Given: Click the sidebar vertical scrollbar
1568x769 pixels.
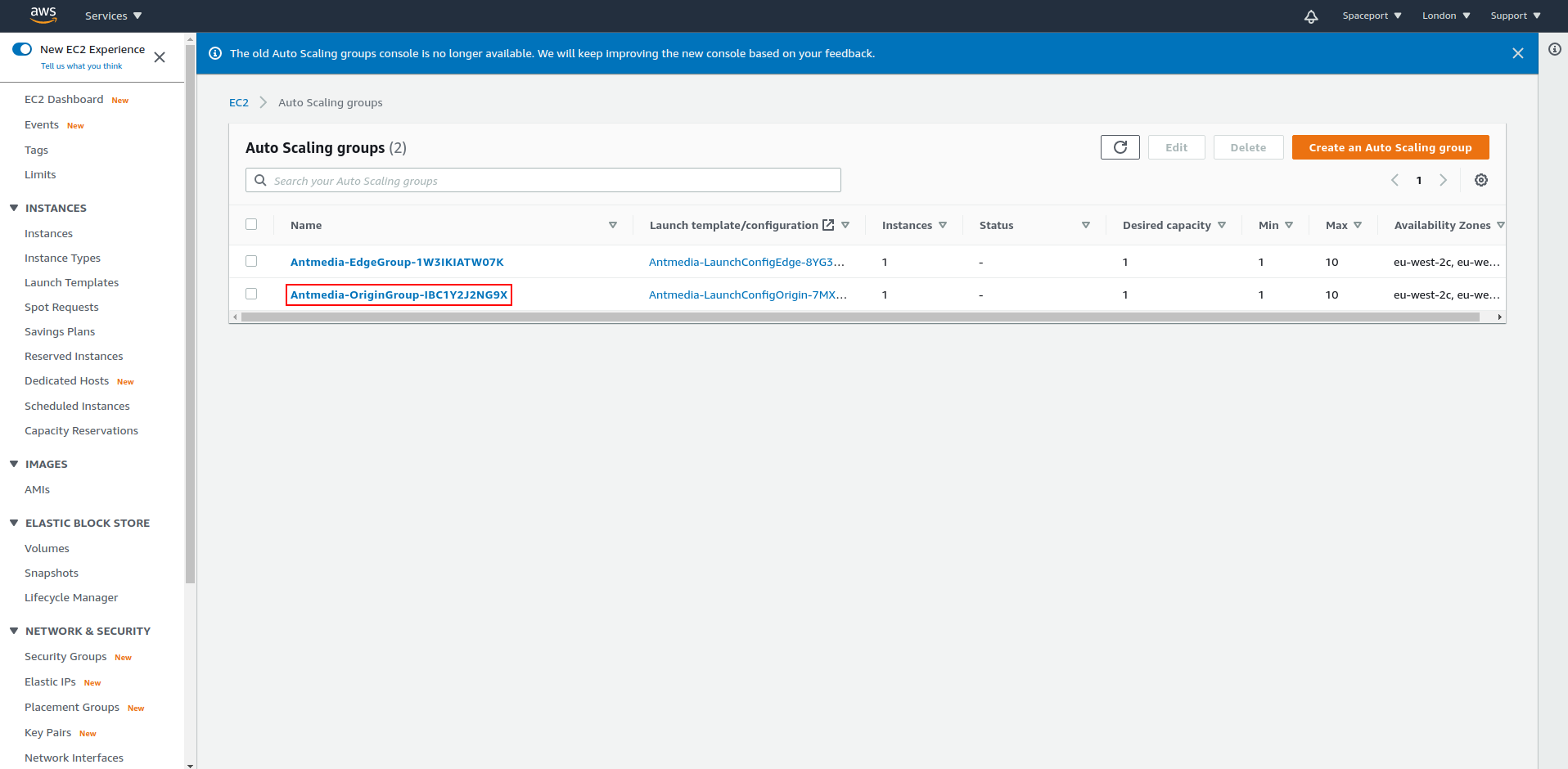Looking at the screenshot, I should (x=191, y=314).
